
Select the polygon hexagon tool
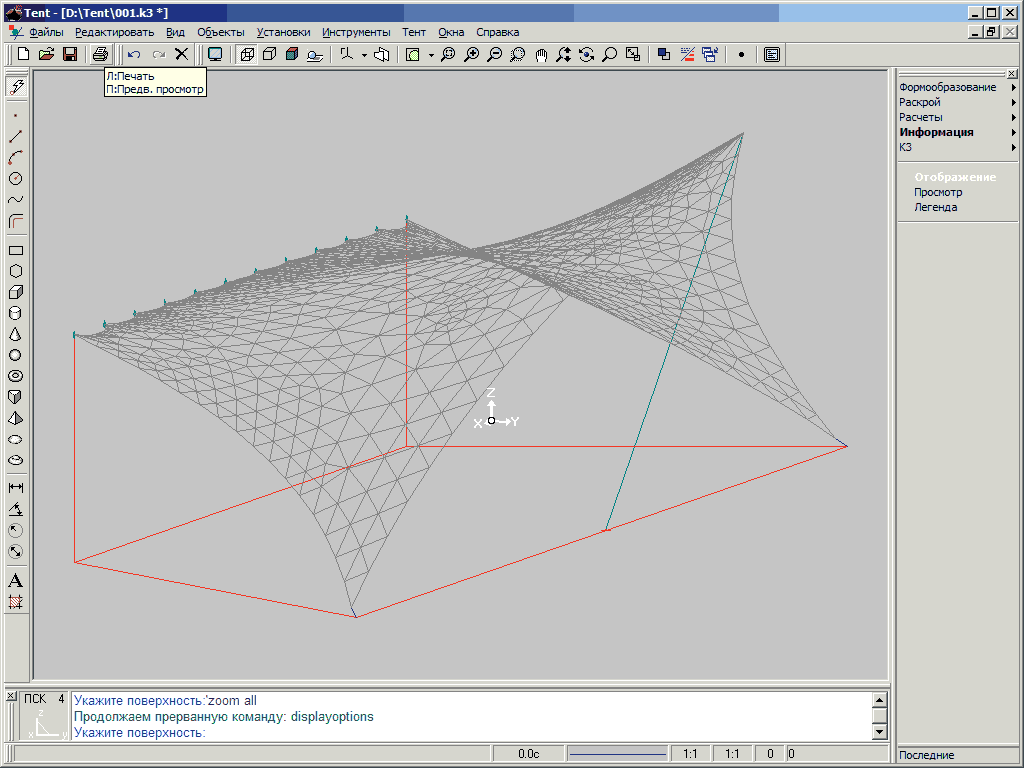(x=16, y=271)
